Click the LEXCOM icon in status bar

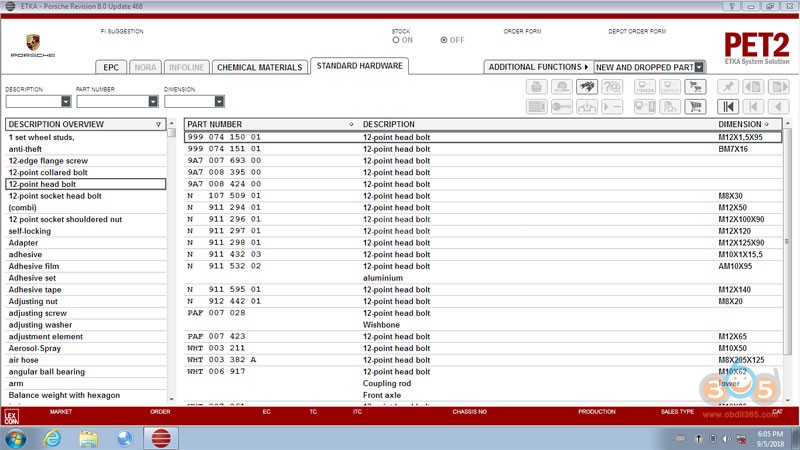tap(11, 417)
